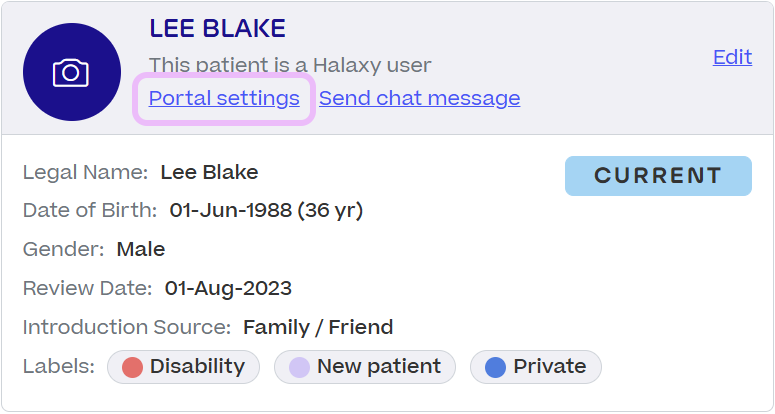Click the Labels field heading
The height and width of the screenshot is (414, 775).
(x=59, y=367)
